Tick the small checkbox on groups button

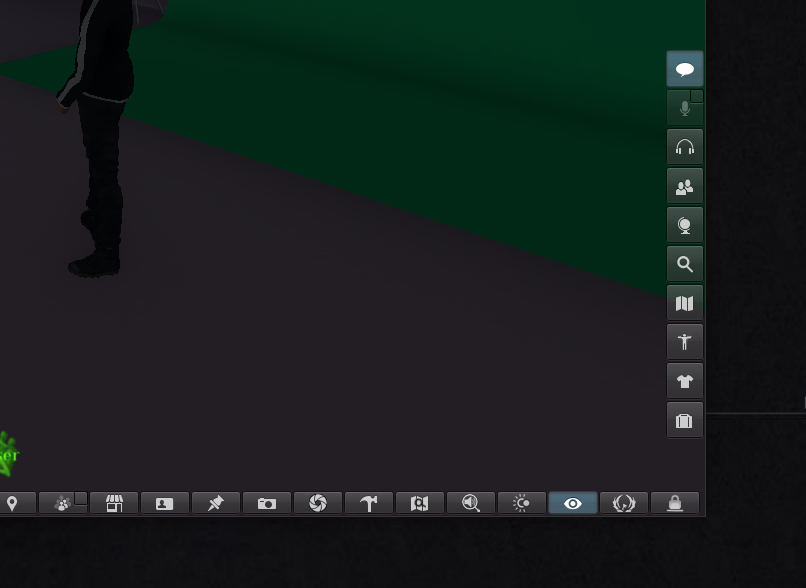click(81, 498)
